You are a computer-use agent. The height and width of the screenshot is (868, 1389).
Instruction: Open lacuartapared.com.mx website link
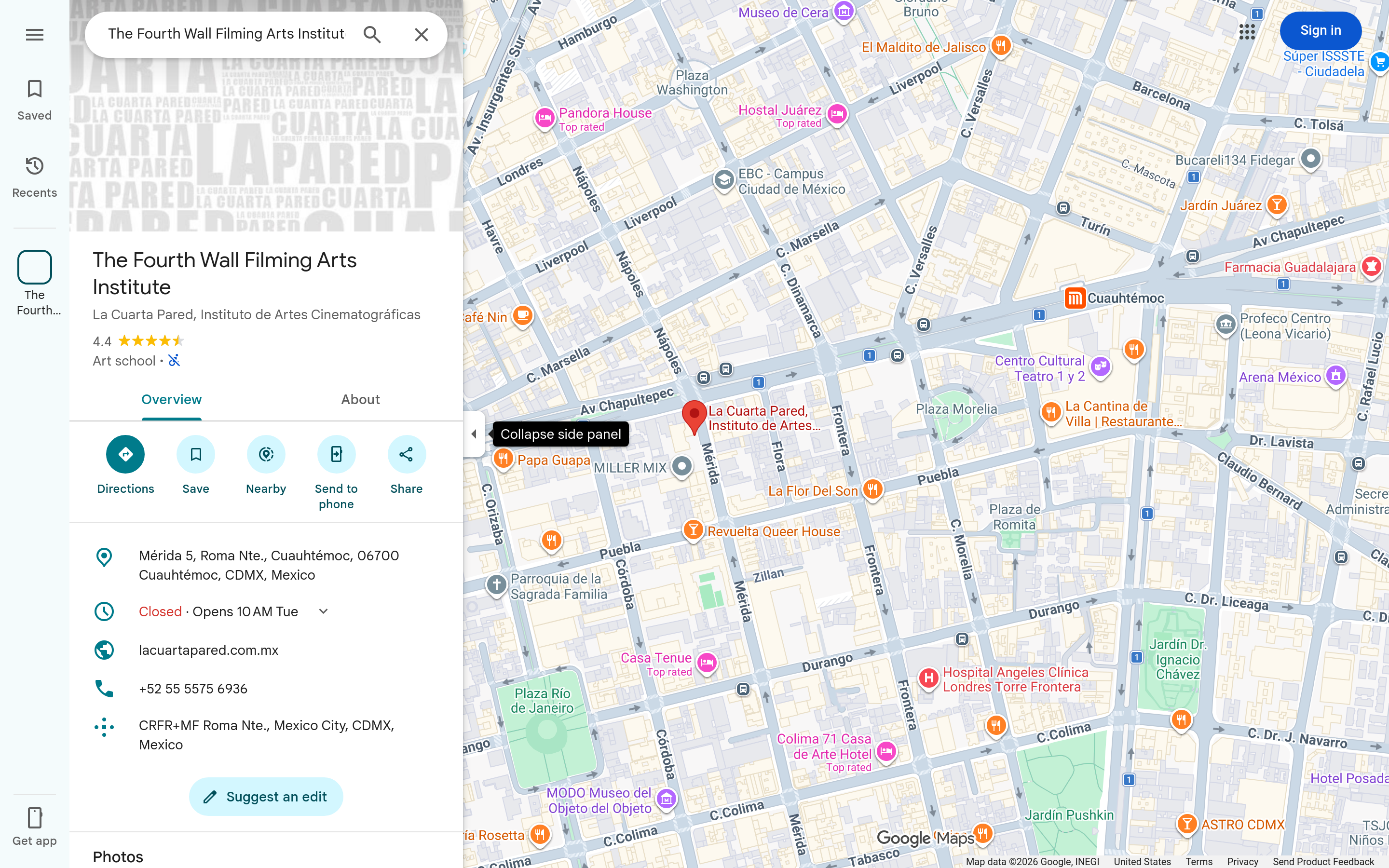click(x=208, y=650)
